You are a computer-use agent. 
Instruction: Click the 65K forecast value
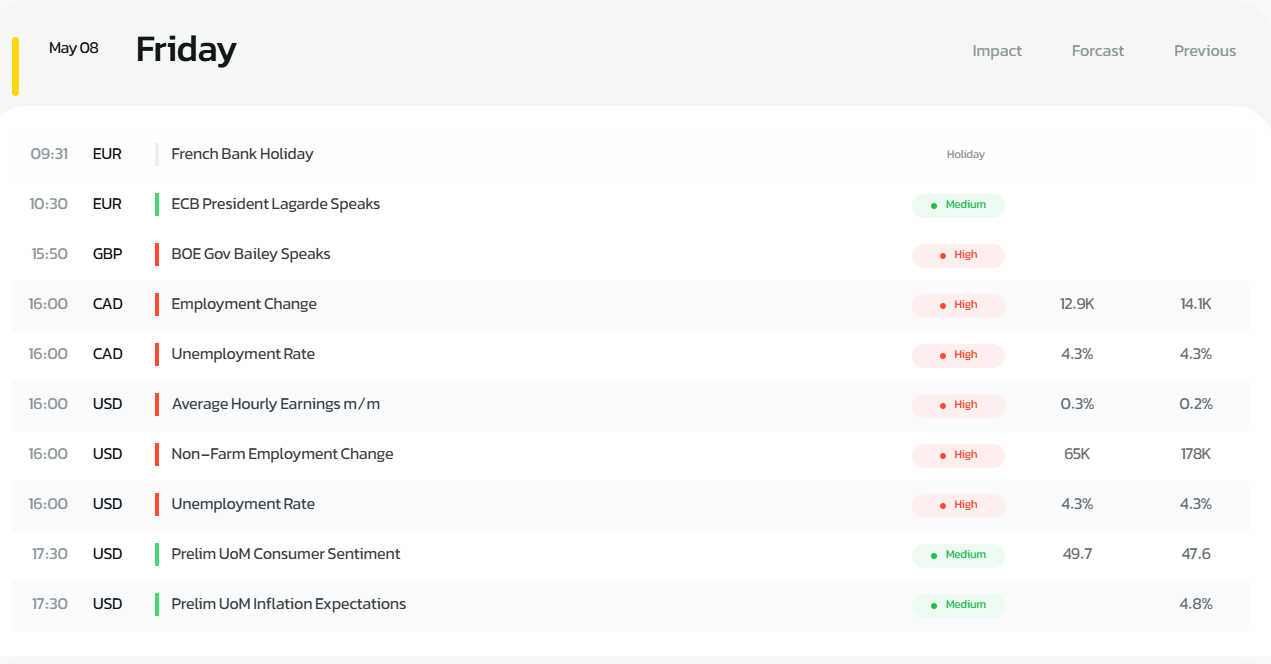[x=1077, y=454]
